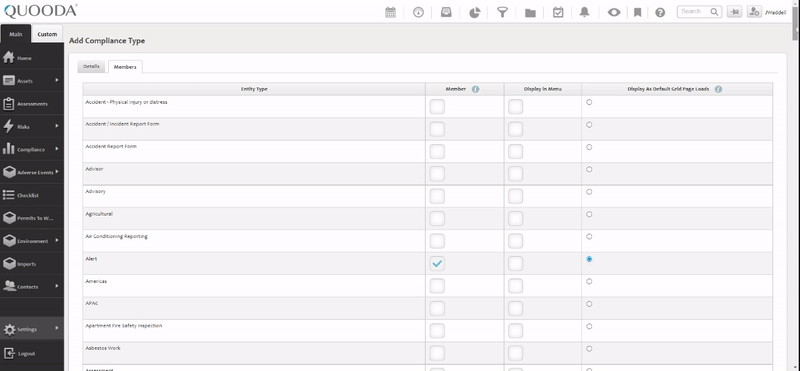Tick Display In Menu for Apartment Fire Safety Inspection
The height and width of the screenshot is (371, 800).
(x=515, y=331)
